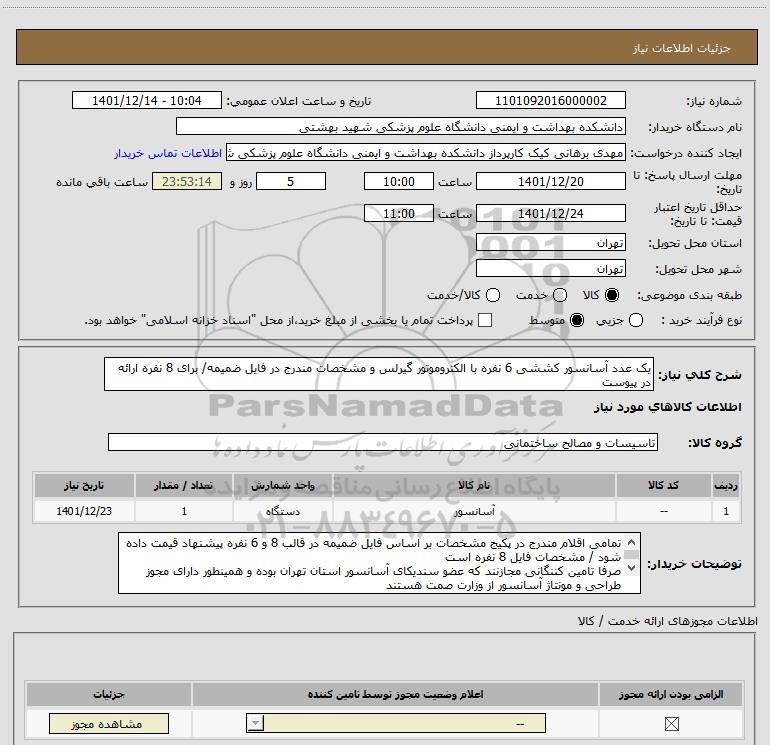
Task: Click the ردیف column header
Action: (x=726, y=485)
